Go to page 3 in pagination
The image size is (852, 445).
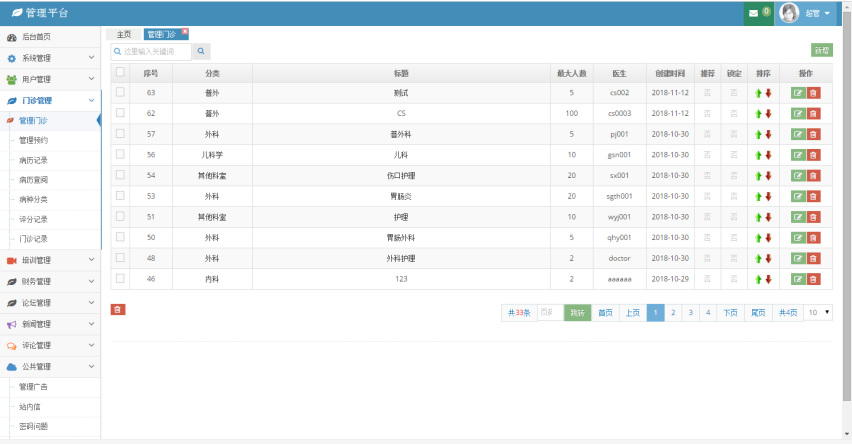point(691,312)
